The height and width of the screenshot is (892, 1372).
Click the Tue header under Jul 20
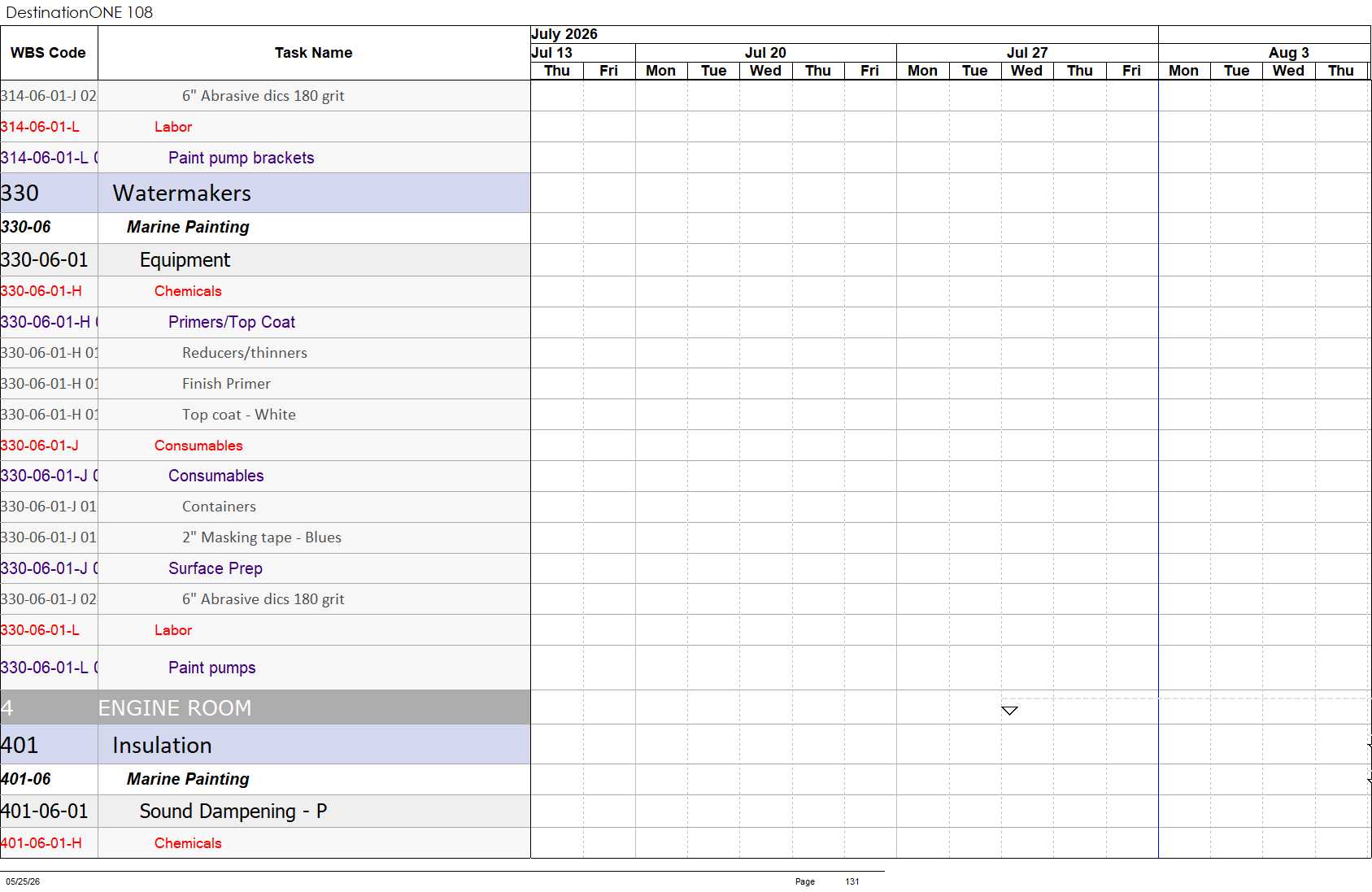click(713, 71)
